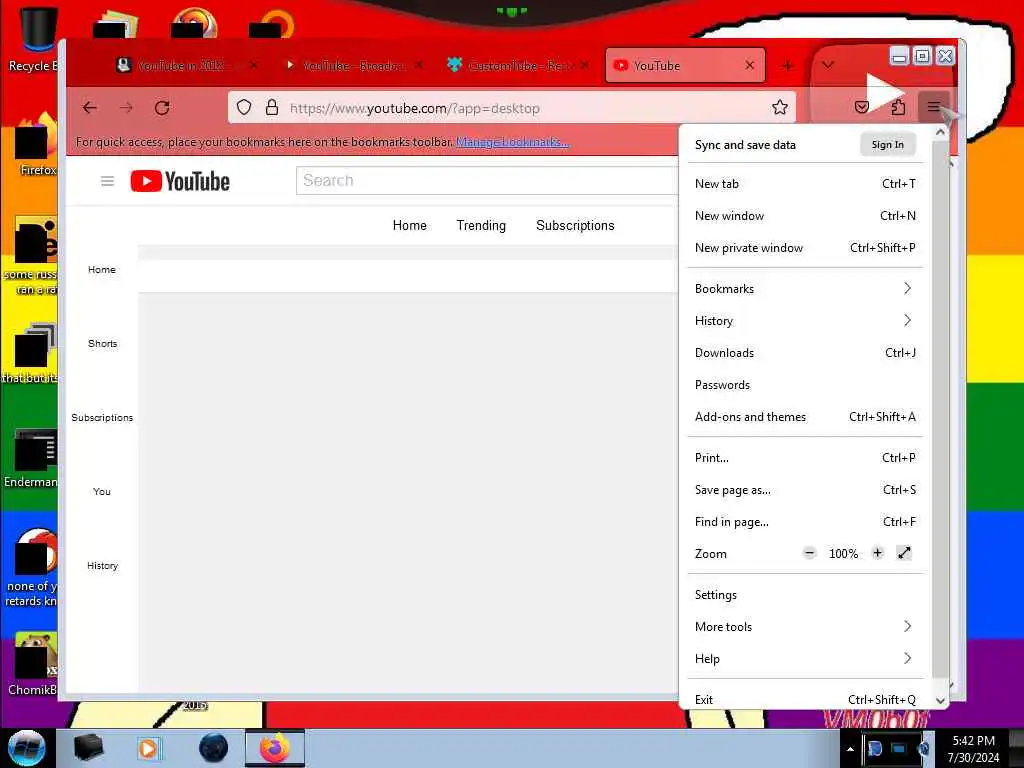
Task: Choose Exit from the menu
Action: pyautogui.click(x=805, y=699)
